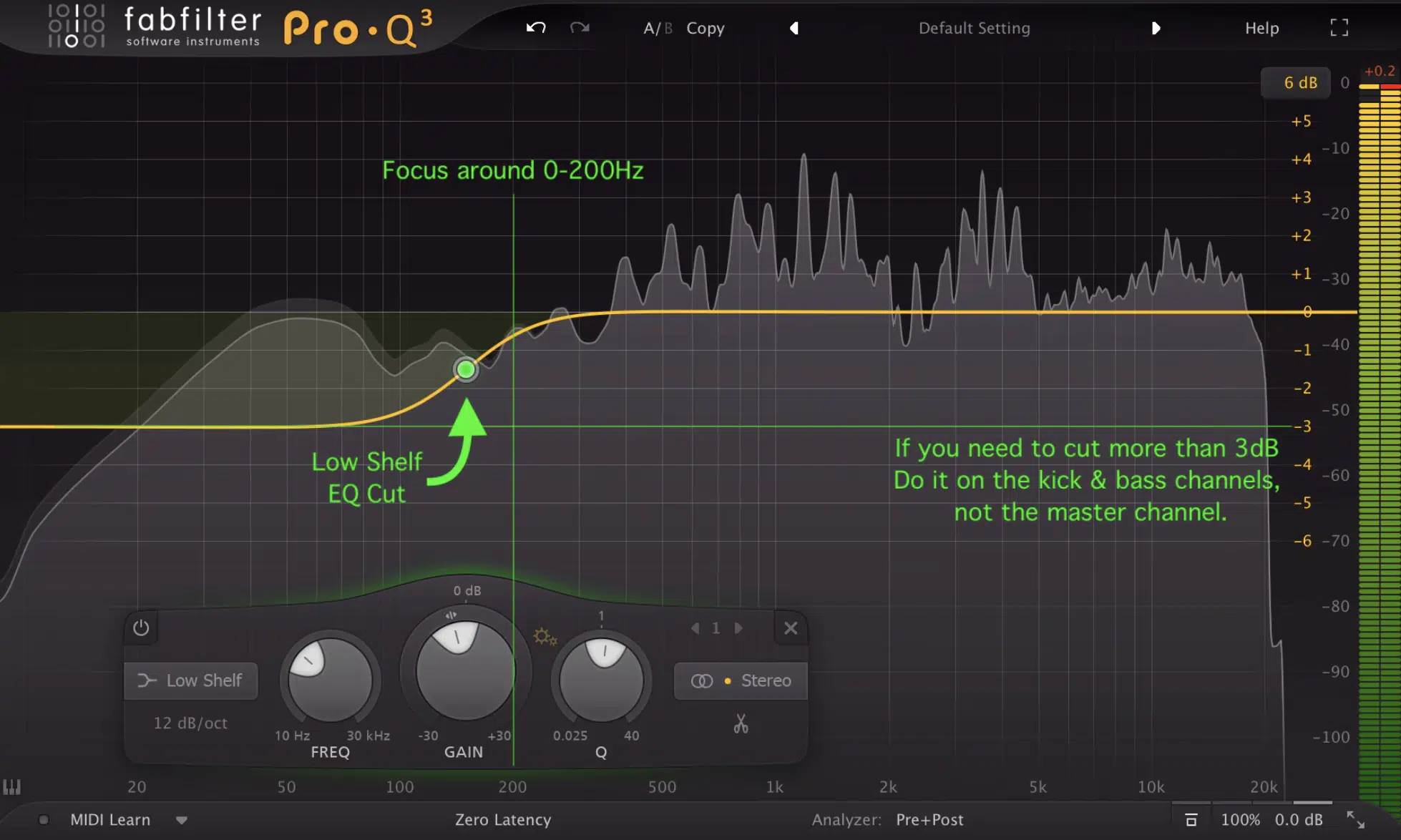Enable Zero Latency mode toggle
This screenshot has height=840, width=1401.
pos(499,819)
